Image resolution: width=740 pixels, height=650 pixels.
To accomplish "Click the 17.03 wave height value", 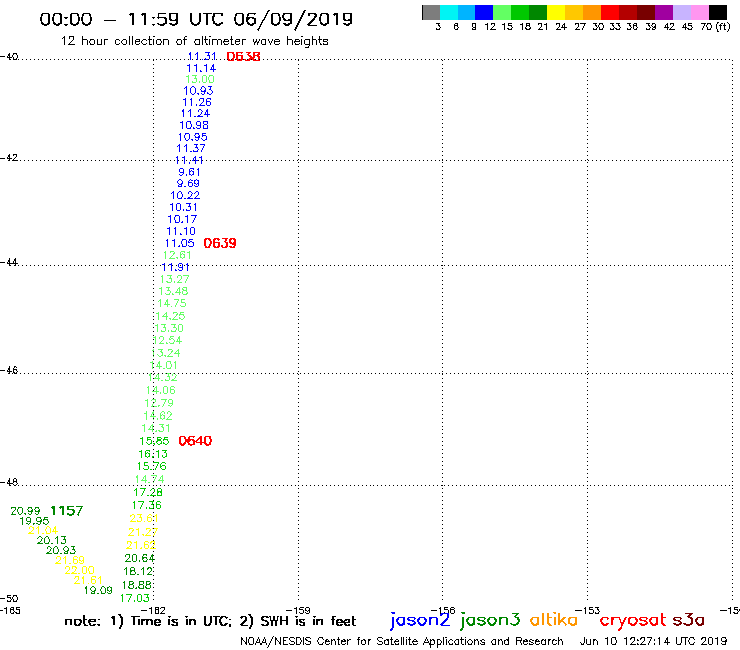I will [x=135, y=599].
